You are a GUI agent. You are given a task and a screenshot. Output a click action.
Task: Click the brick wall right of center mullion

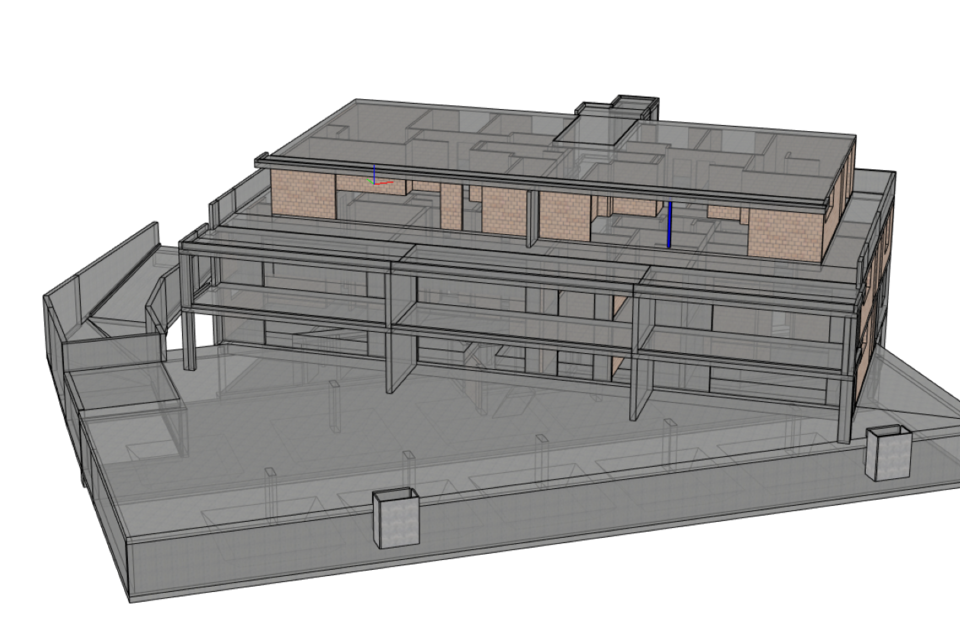click(565, 215)
